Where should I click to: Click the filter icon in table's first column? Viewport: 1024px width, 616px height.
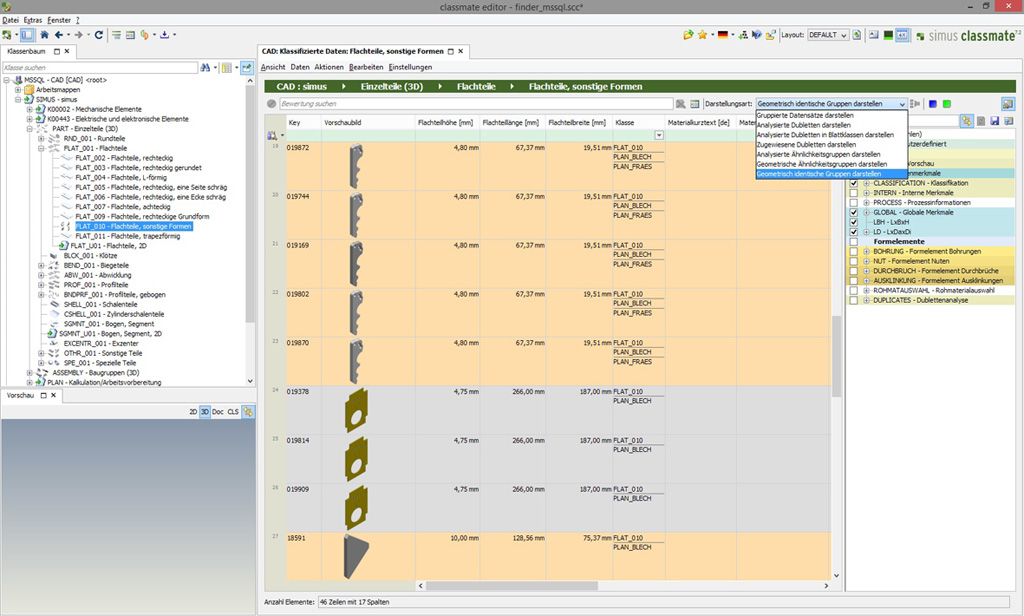272,135
